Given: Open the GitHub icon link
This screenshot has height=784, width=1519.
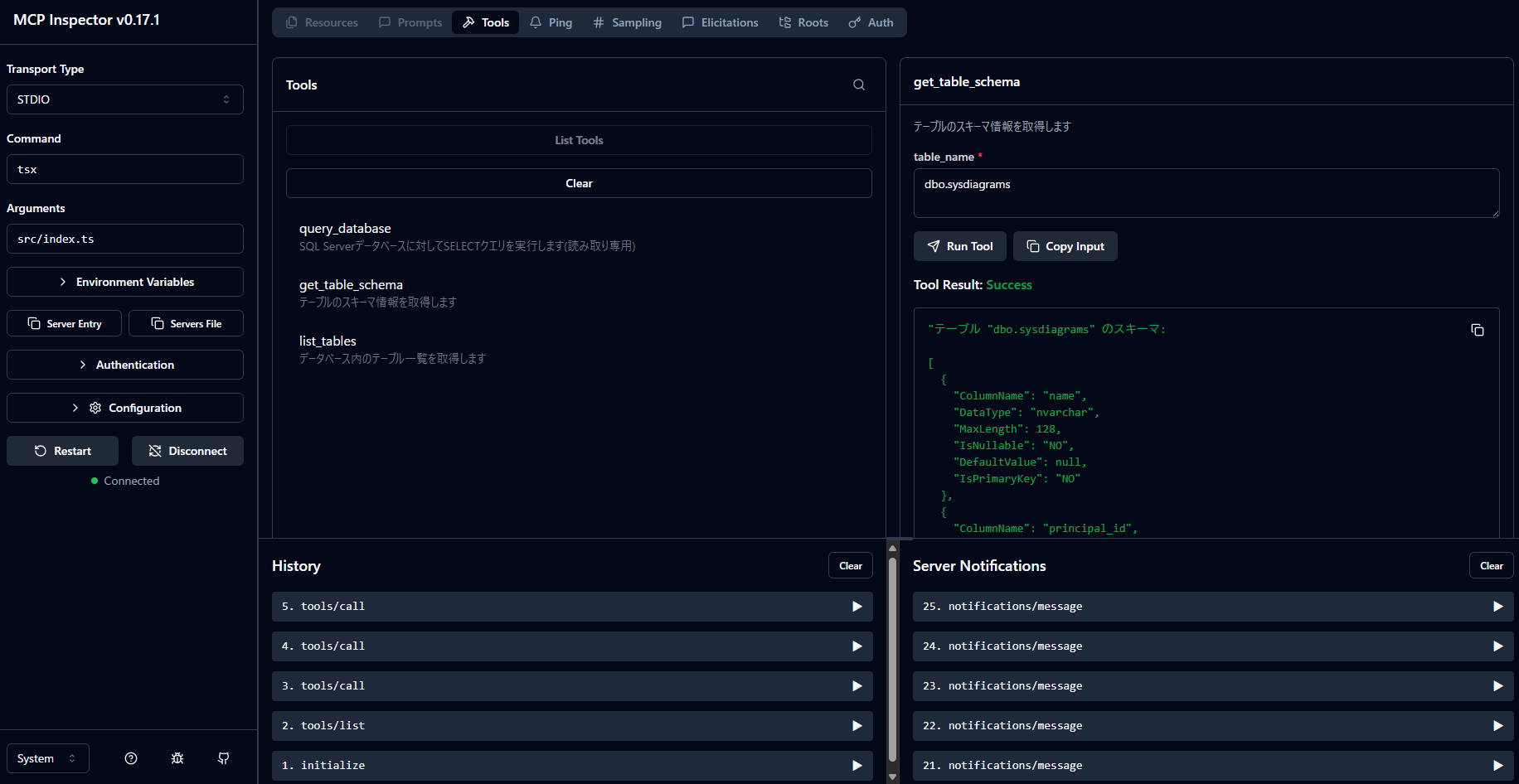Looking at the screenshot, I should (224, 758).
